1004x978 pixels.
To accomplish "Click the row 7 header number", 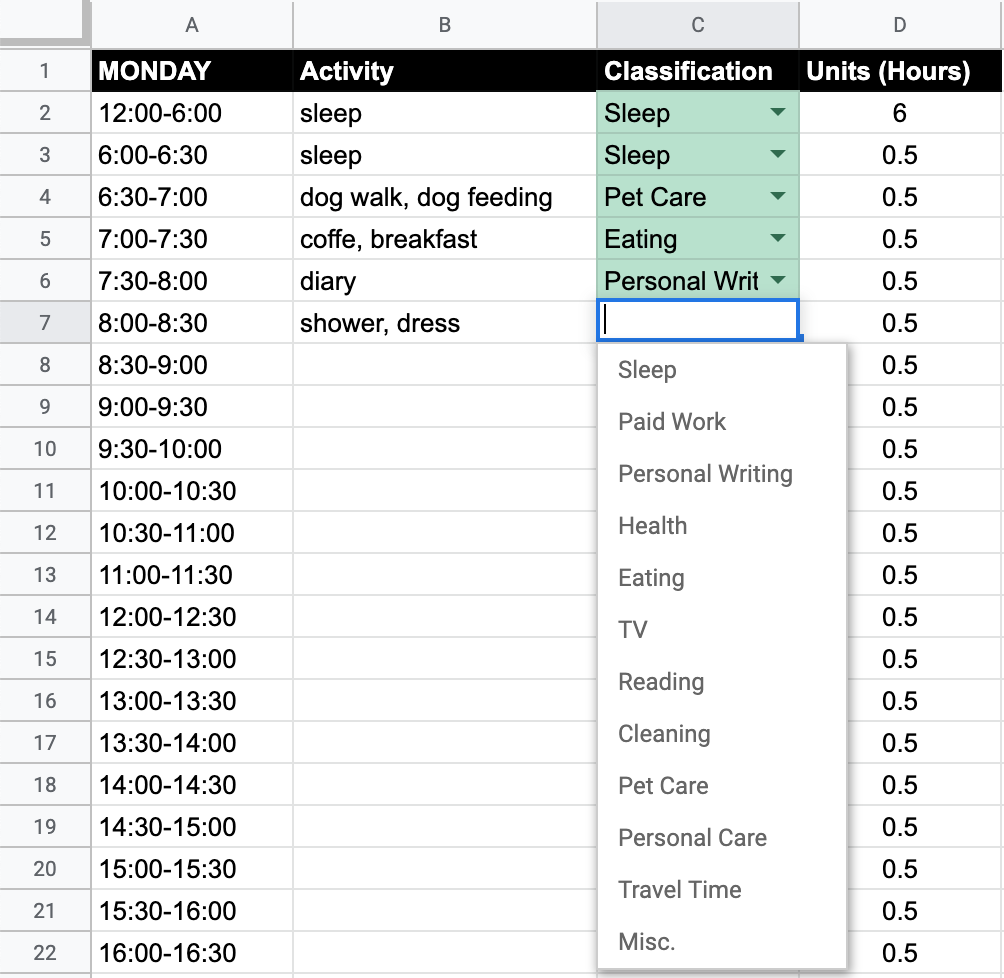I will pos(45,322).
